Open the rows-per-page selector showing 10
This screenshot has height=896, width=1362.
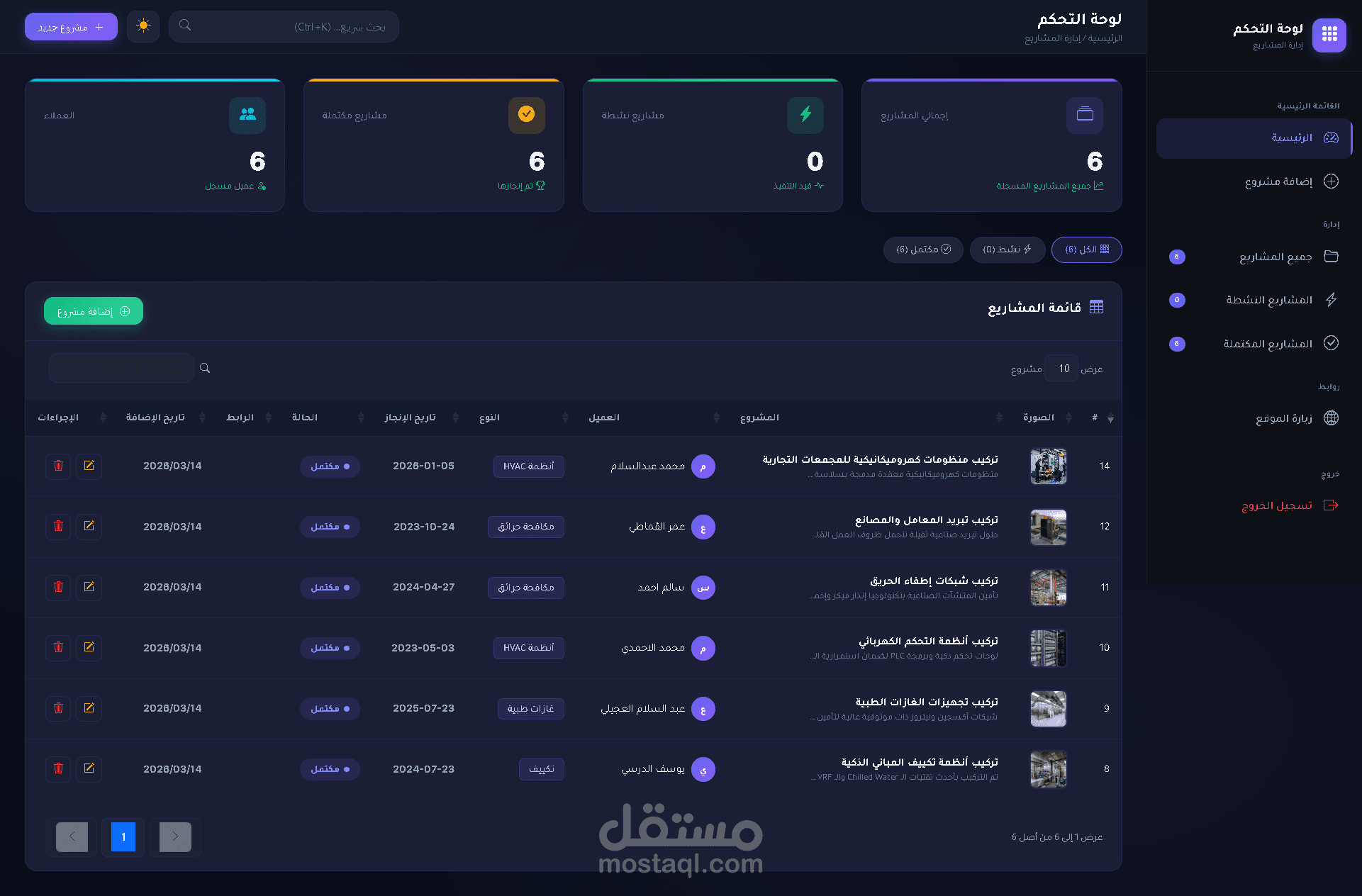coord(1062,369)
